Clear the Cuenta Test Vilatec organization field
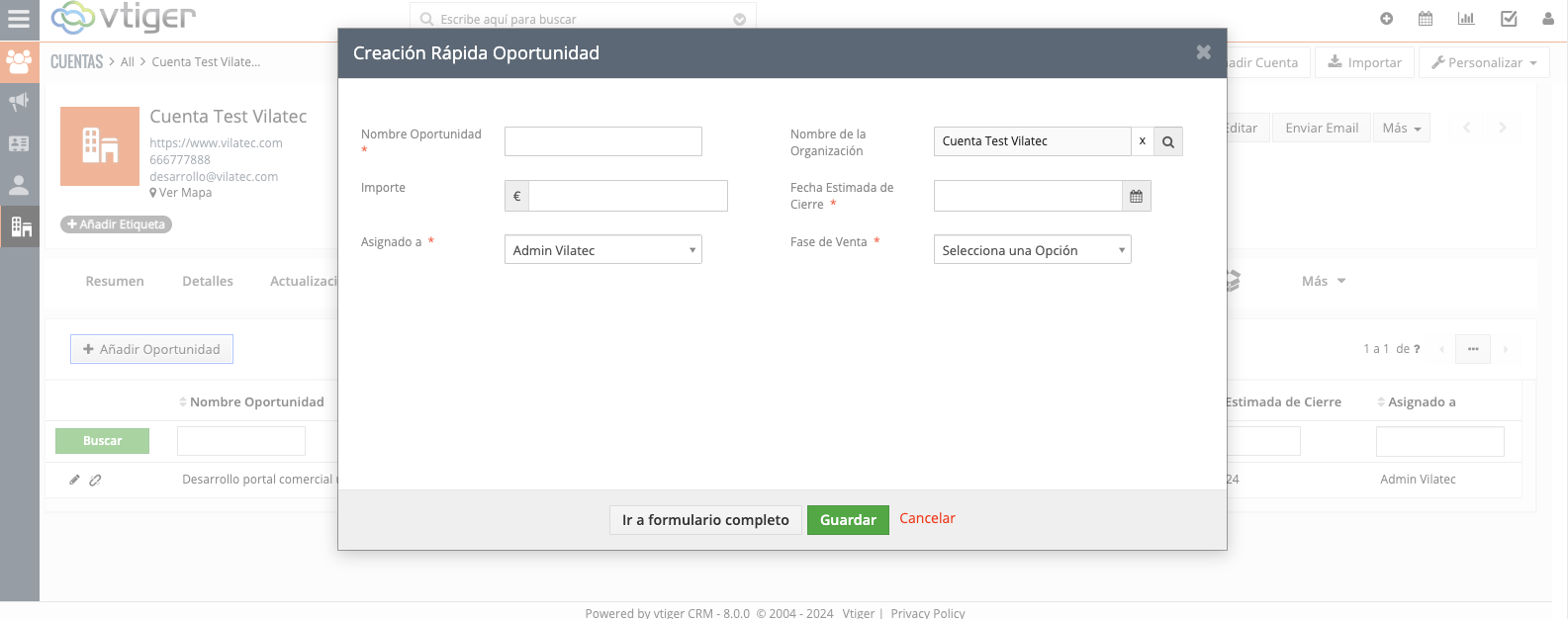1568x619 pixels. tap(1142, 141)
